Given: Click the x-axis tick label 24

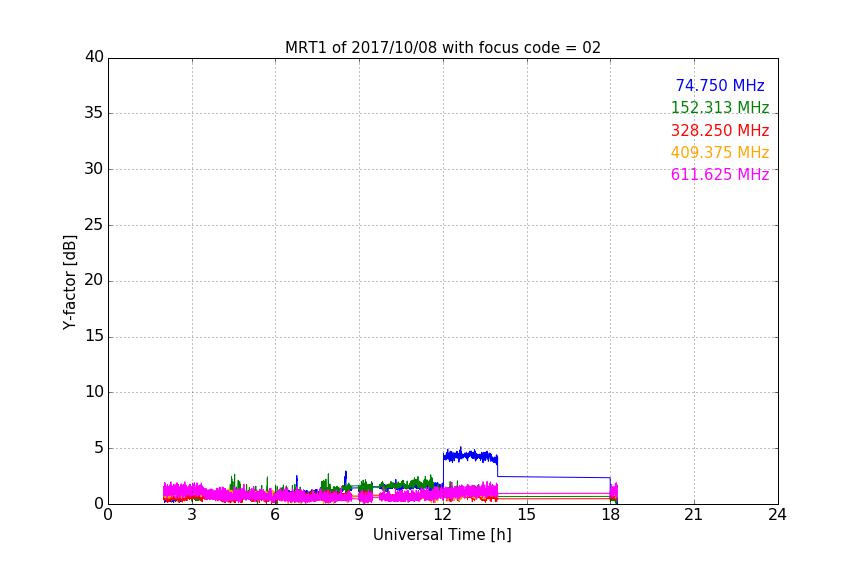Looking at the screenshot, I should point(777,515).
